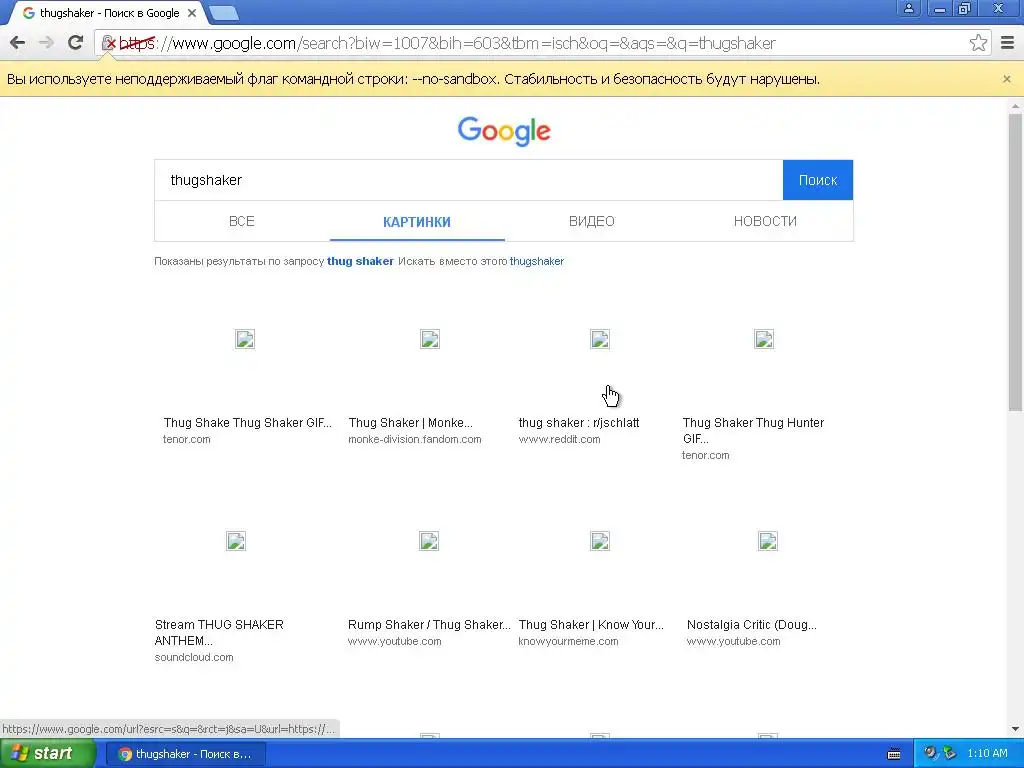Go back using the browser back arrow
Viewport: 1024px width, 768px height.
tap(18, 43)
